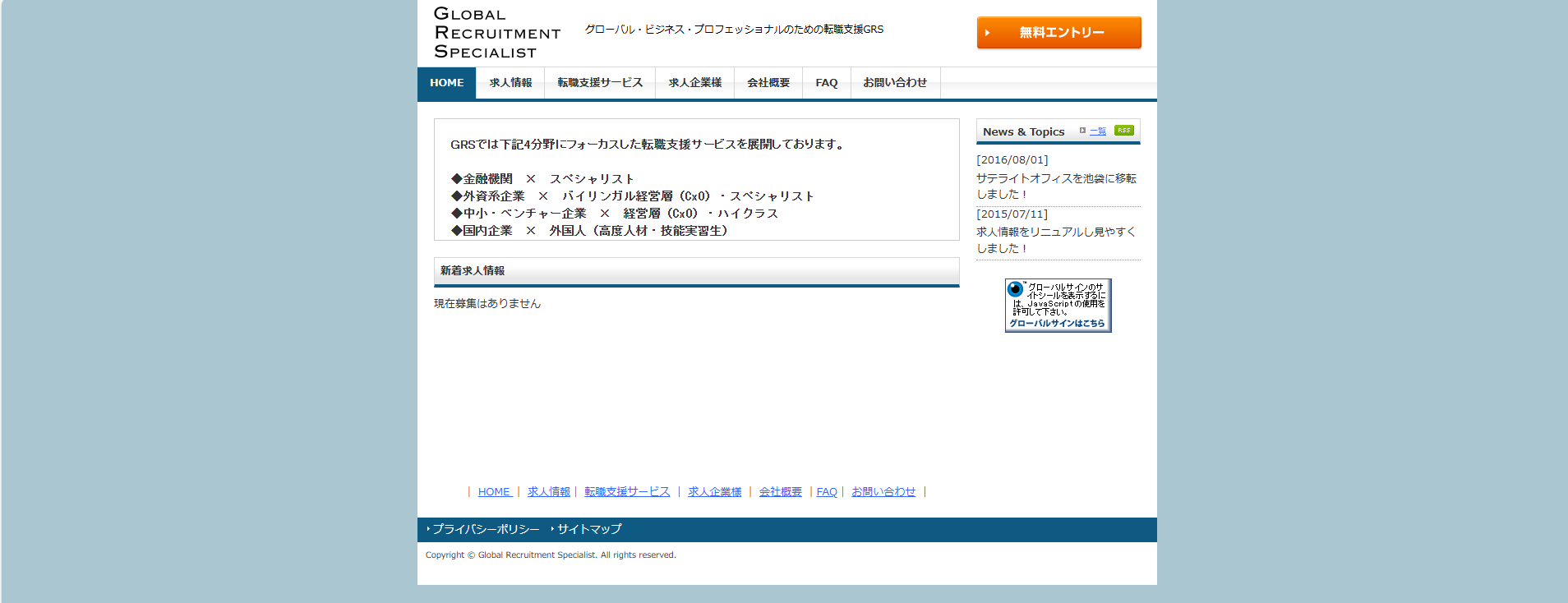Click the footer お問い合わせ link
The height and width of the screenshot is (603, 1568).
[883, 492]
